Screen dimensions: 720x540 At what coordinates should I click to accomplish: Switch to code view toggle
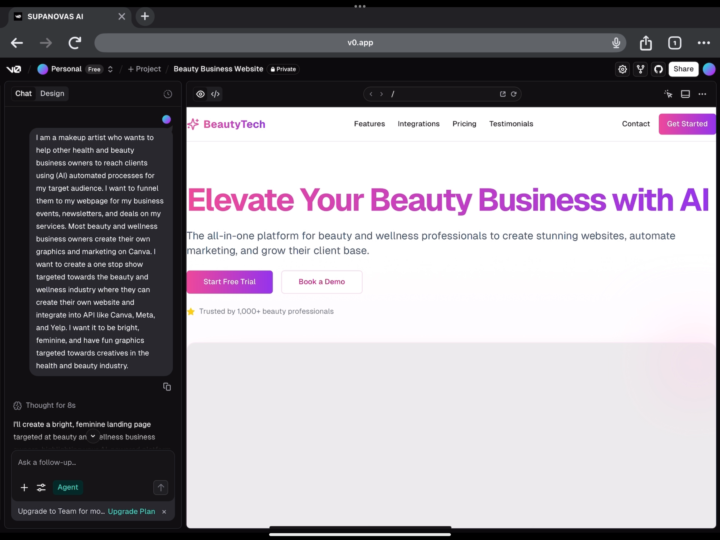pyautogui.click(x=215, y=94)
